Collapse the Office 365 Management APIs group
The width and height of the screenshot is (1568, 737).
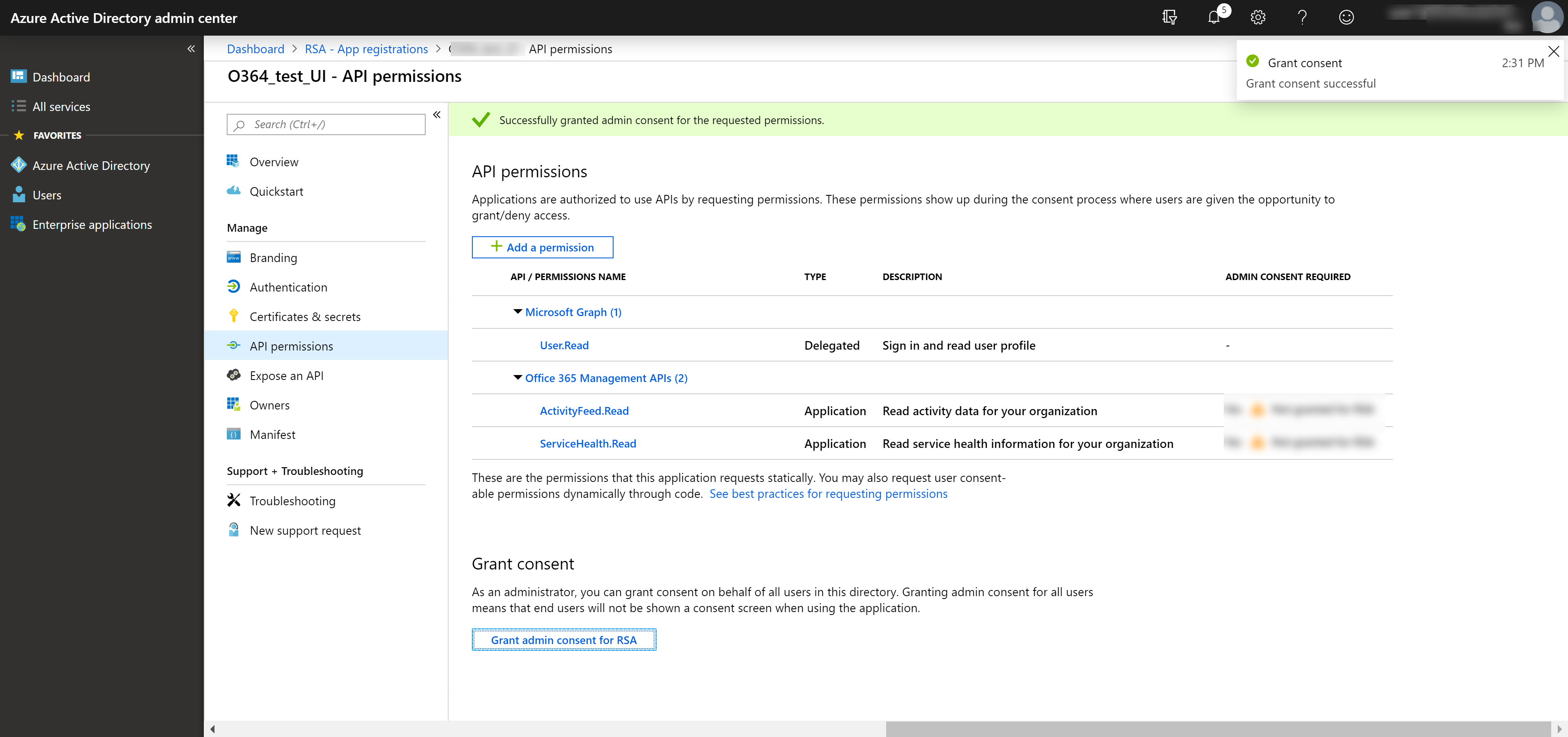517,378
